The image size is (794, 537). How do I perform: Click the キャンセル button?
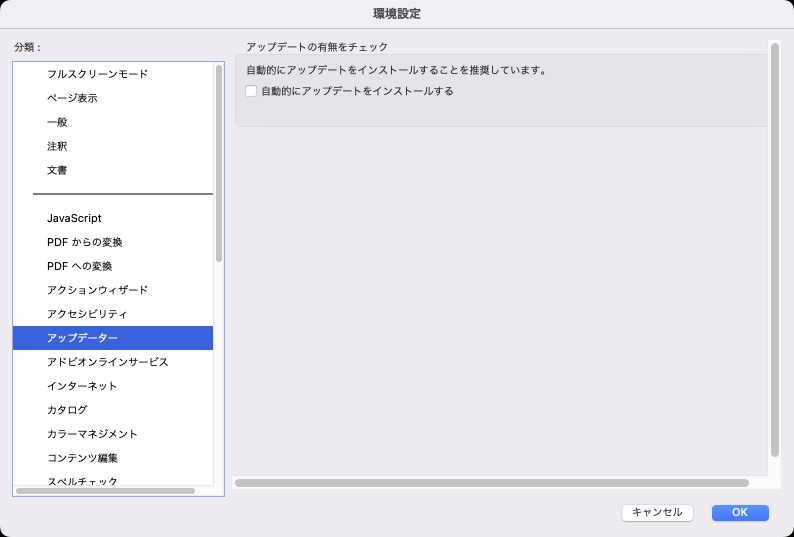click(657, 513)
